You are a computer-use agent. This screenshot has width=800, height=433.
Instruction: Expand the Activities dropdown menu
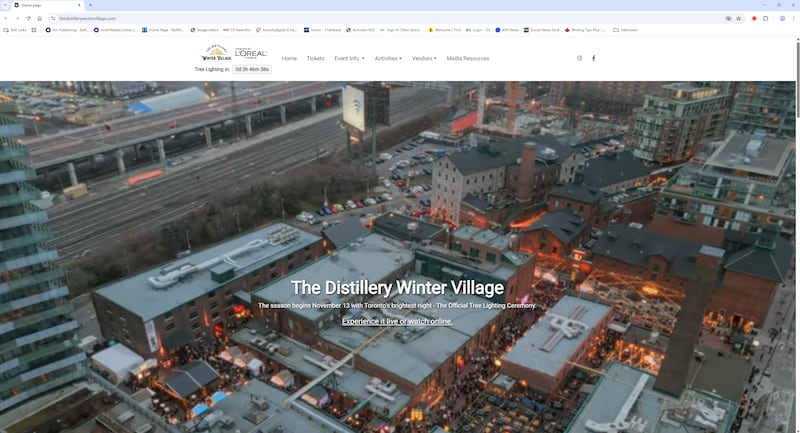coord(388,58)
